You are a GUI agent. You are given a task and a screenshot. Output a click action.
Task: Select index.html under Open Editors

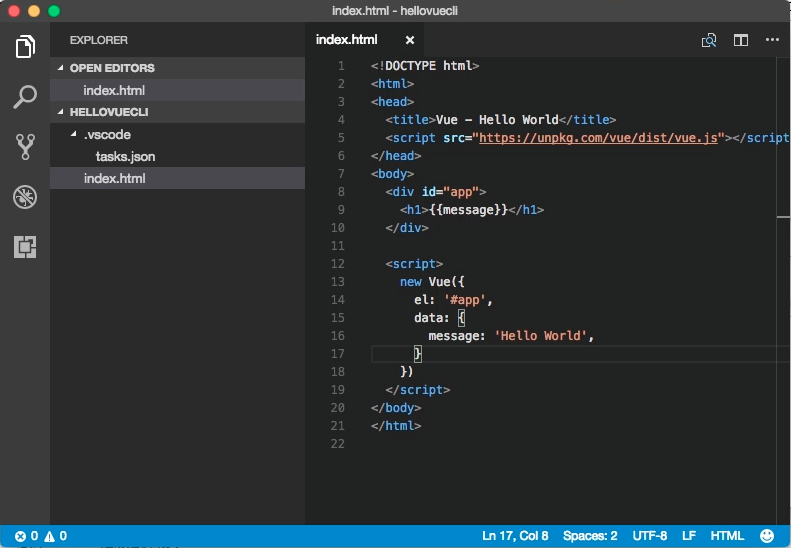178,90
